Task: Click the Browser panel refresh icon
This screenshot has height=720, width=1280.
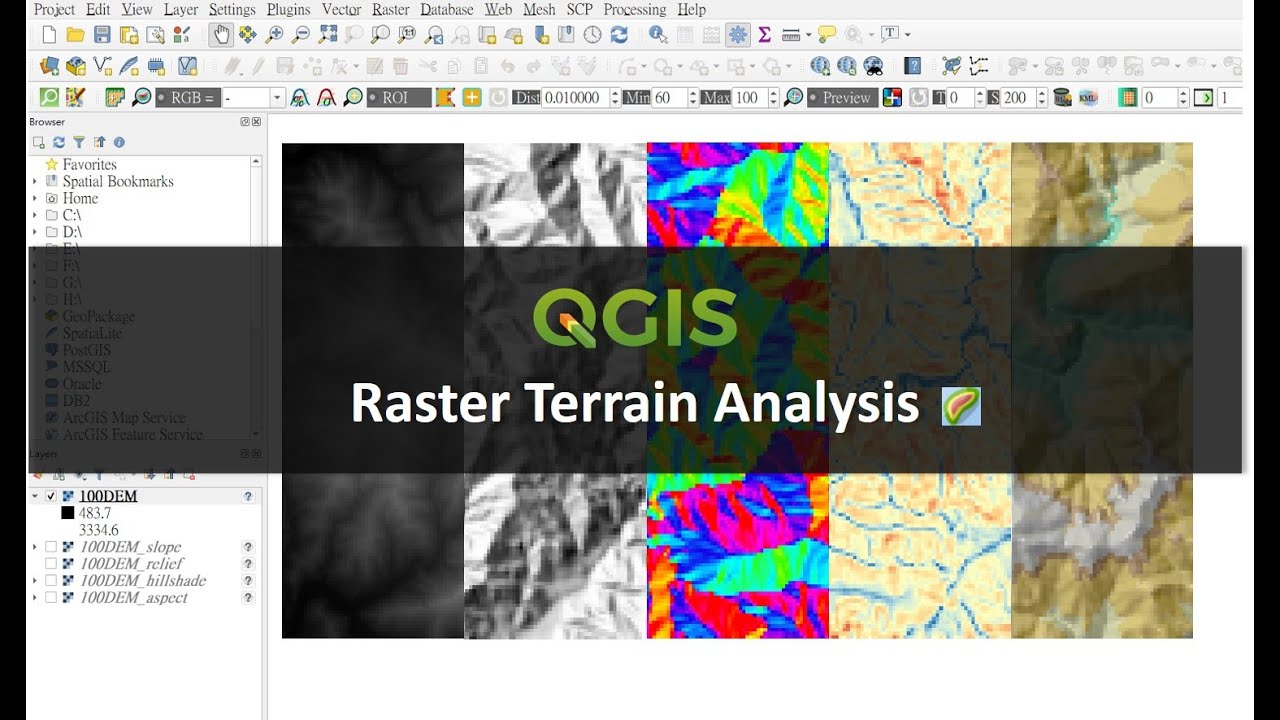Action: pos(59,143)
